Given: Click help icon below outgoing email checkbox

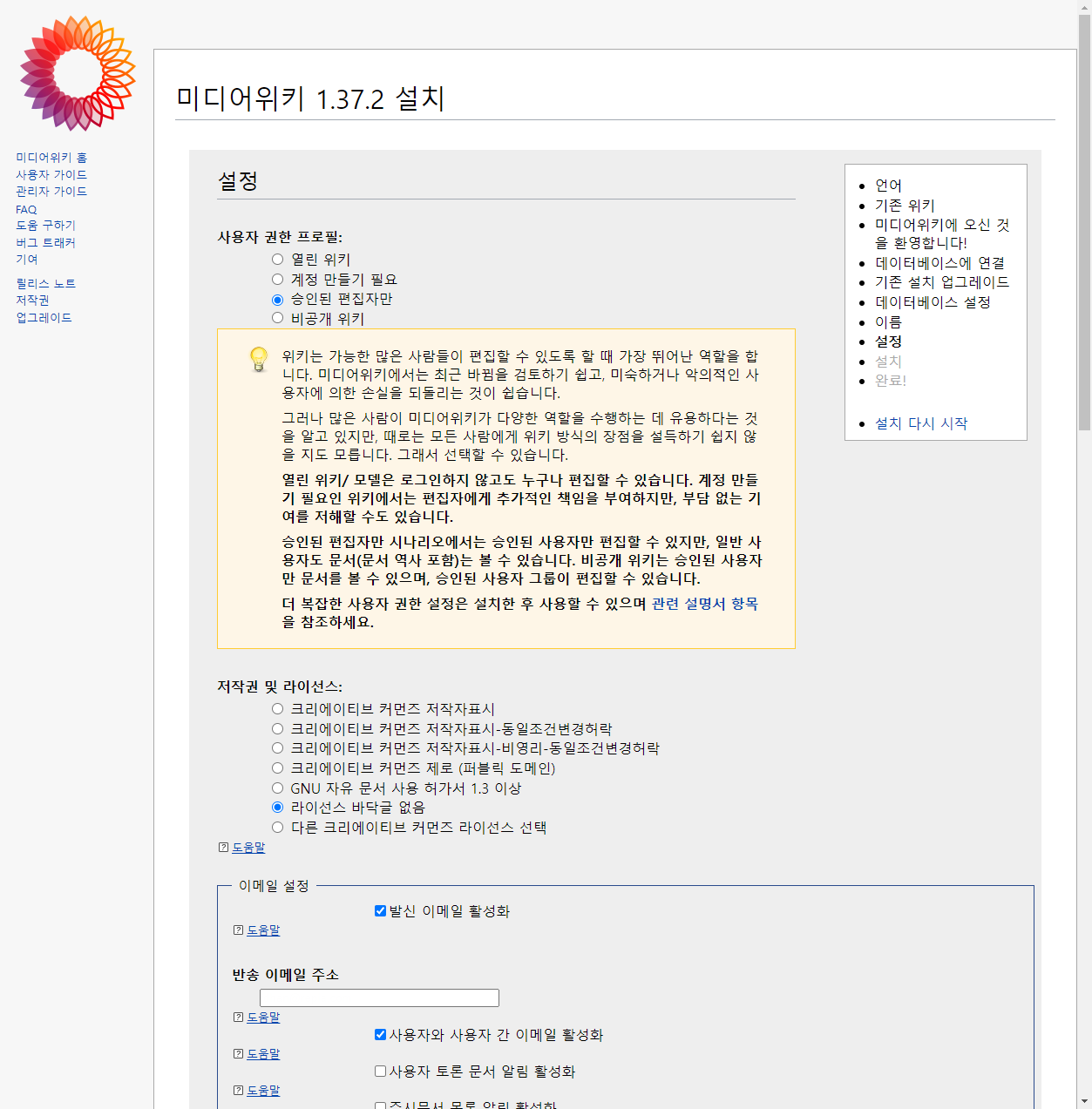Looking at the screenshot, I should pyautogui.click(x=239, y=930).
